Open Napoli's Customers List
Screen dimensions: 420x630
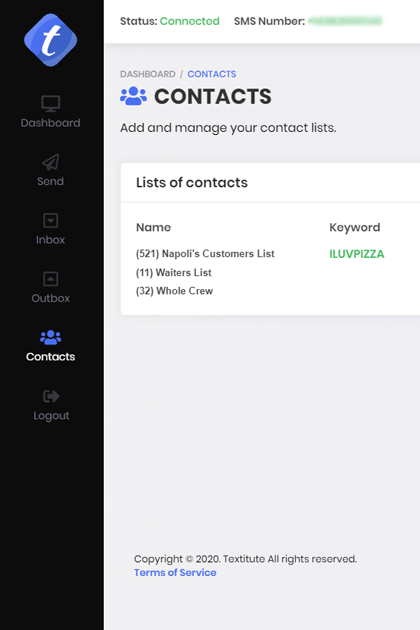205,254
